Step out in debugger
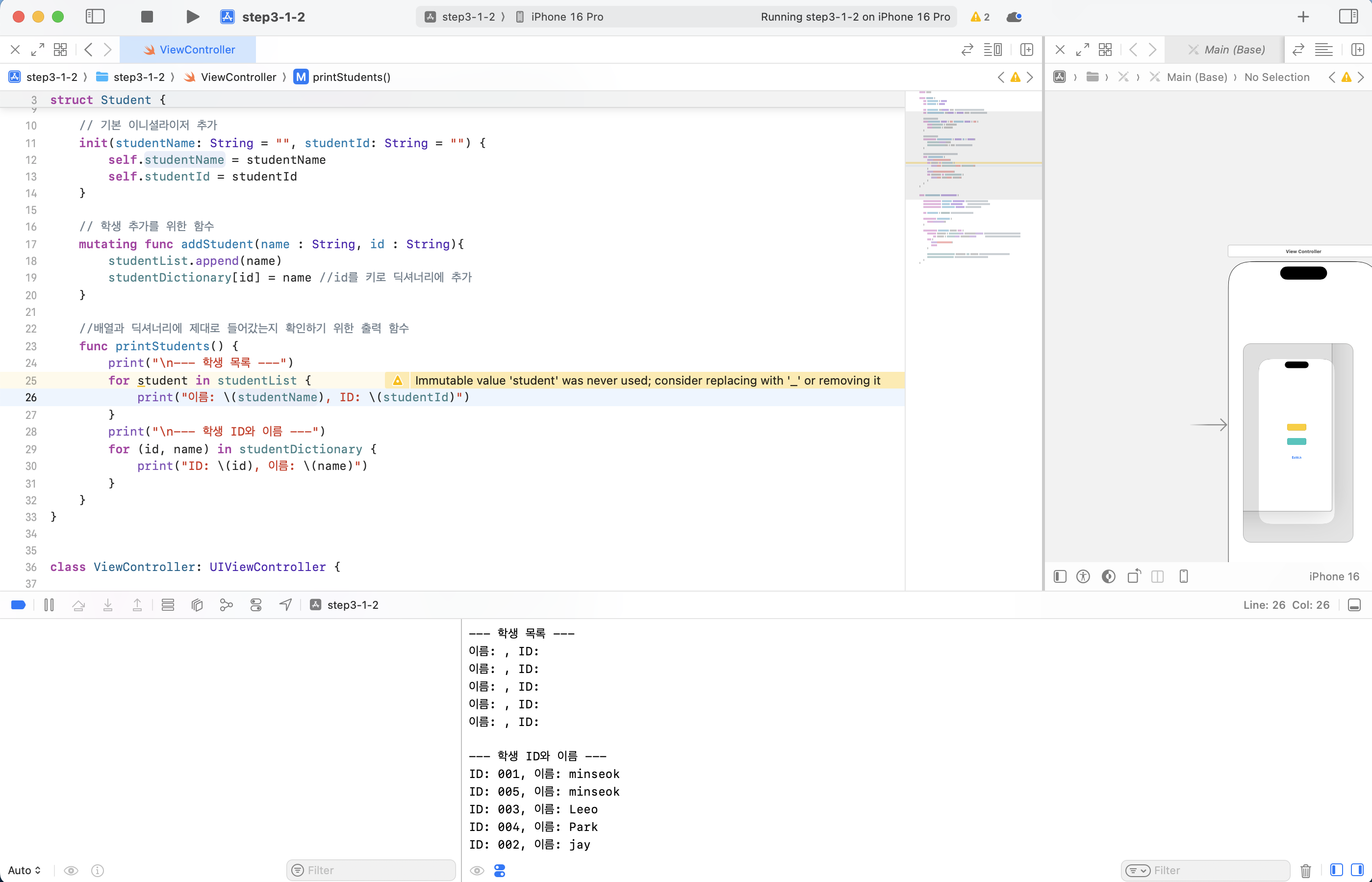This screenshot has width=1372, height=882. click(x=137, y=605)
